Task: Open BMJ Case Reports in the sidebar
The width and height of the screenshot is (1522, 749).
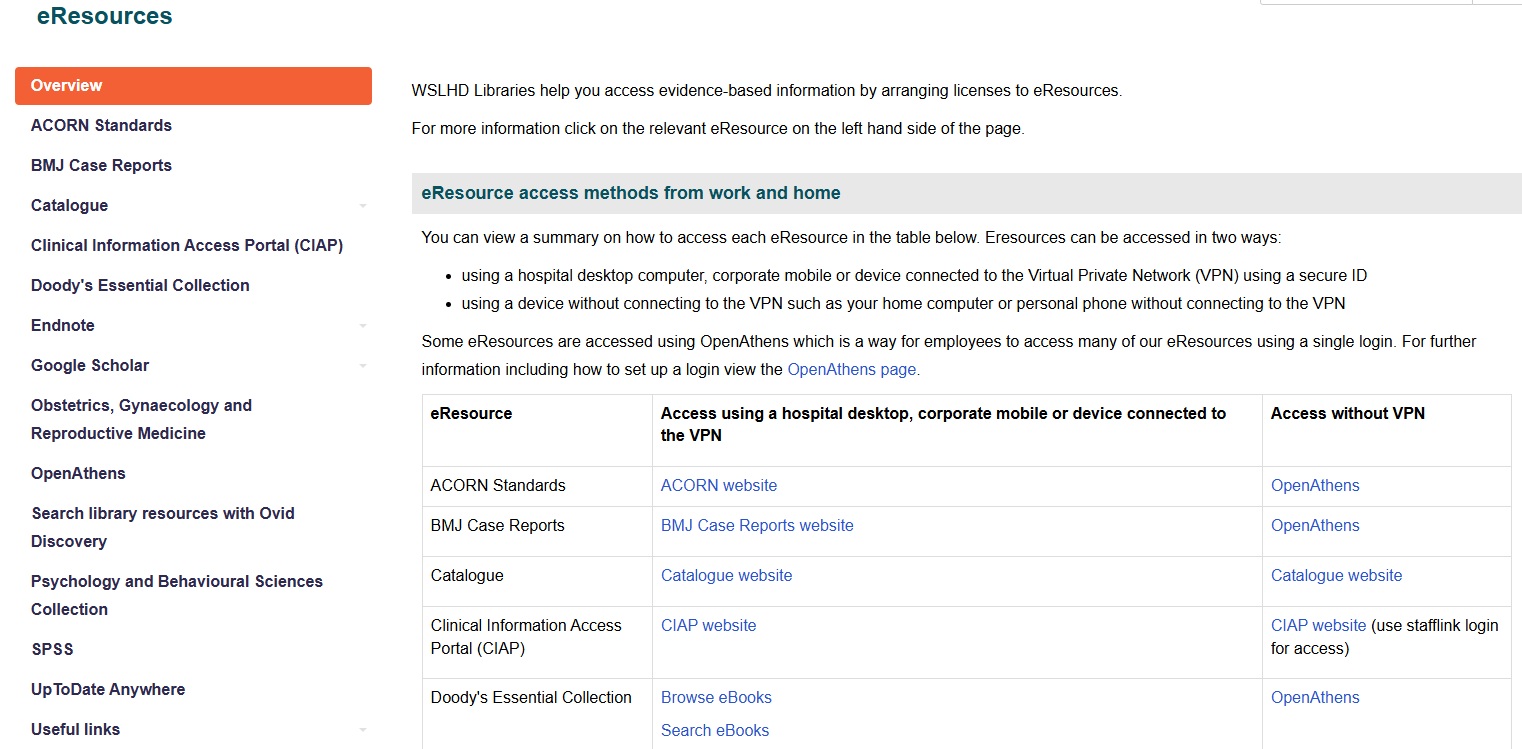Action: 101,165
